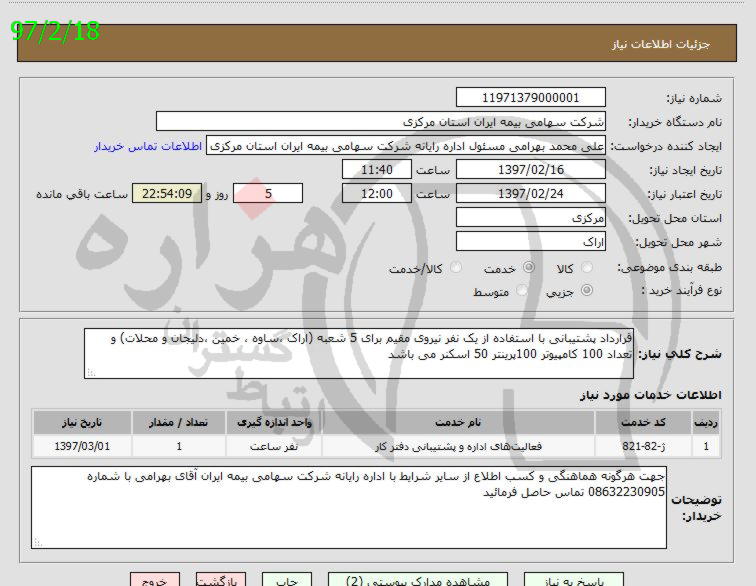Click the request creator name field
This screenshot has width=756, height=586.
406,146
